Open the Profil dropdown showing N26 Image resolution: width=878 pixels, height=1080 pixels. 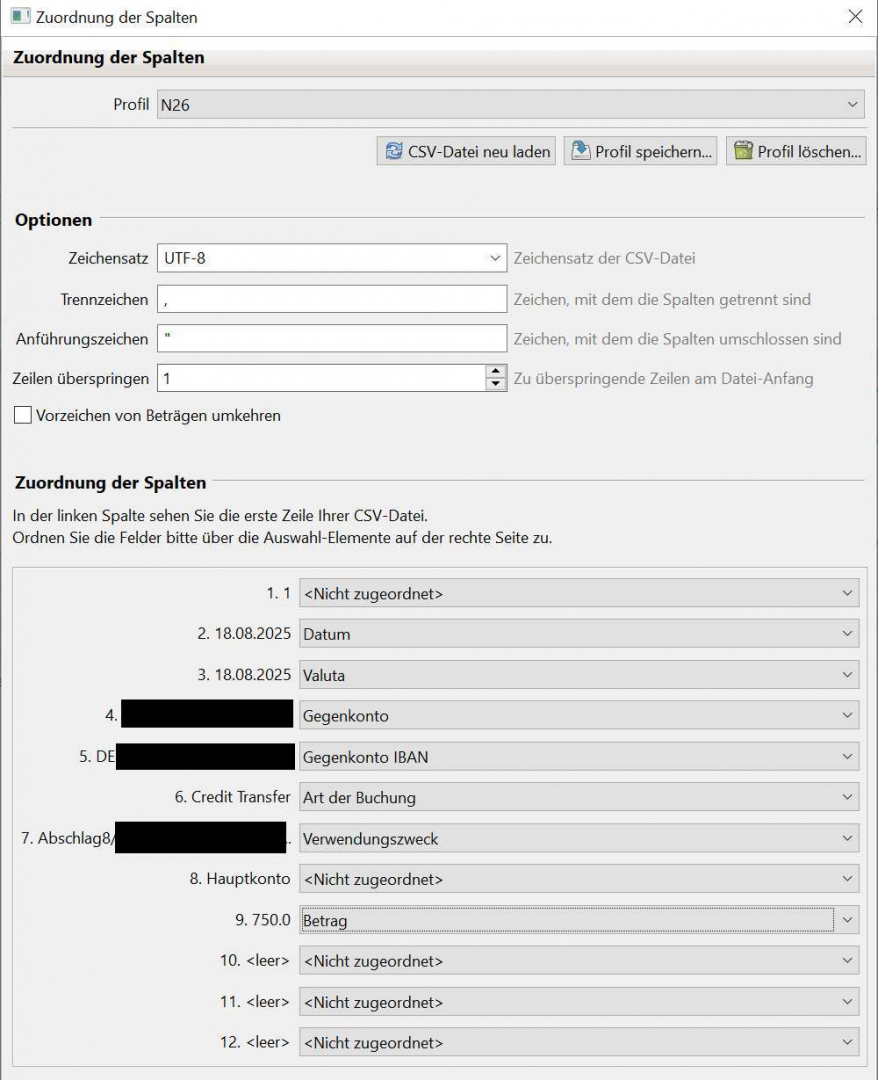click(510, 104)
